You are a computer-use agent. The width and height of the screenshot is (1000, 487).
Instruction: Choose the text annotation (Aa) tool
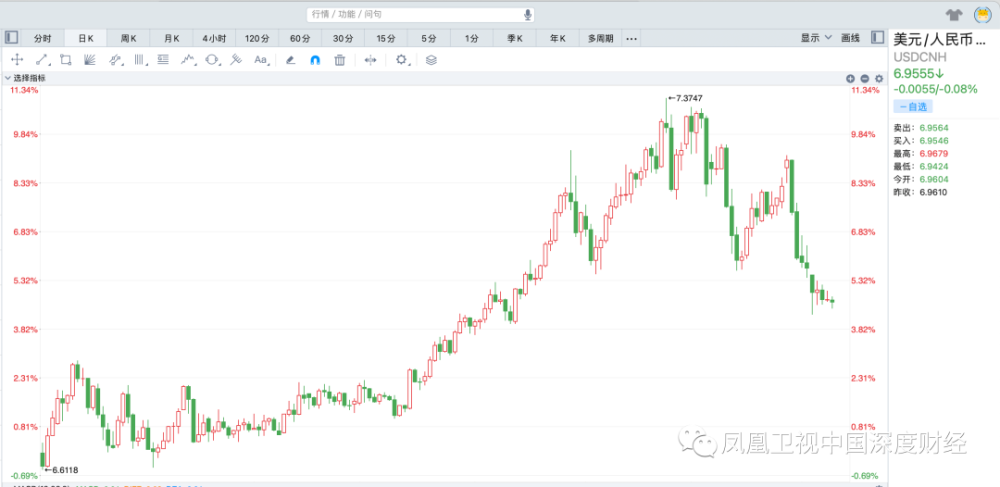[x=261, y=60]
